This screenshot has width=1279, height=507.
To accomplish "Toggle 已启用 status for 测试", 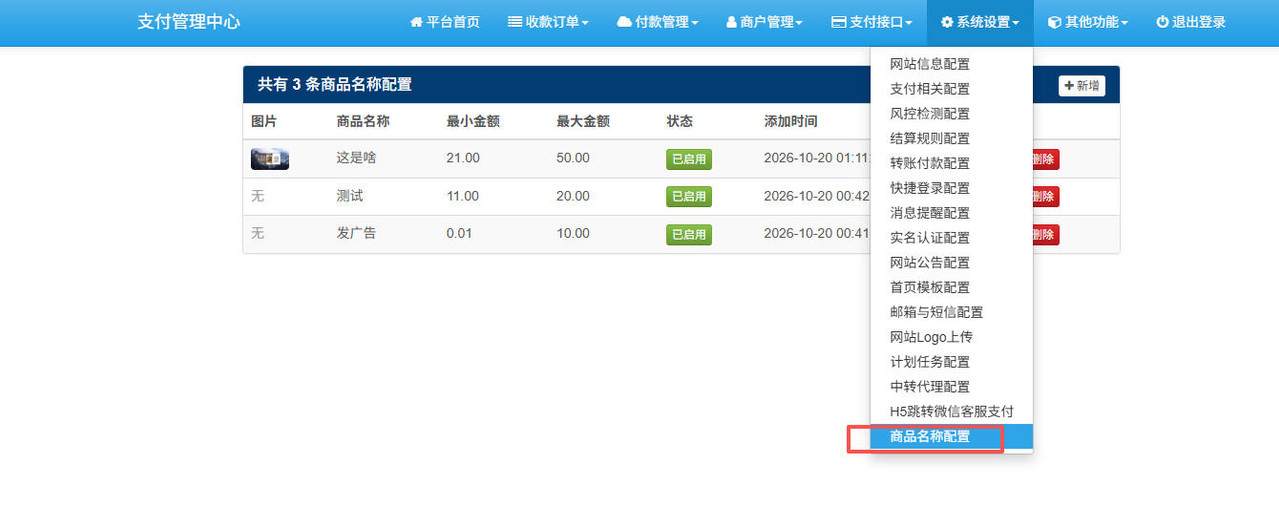I will pos(689,196).
